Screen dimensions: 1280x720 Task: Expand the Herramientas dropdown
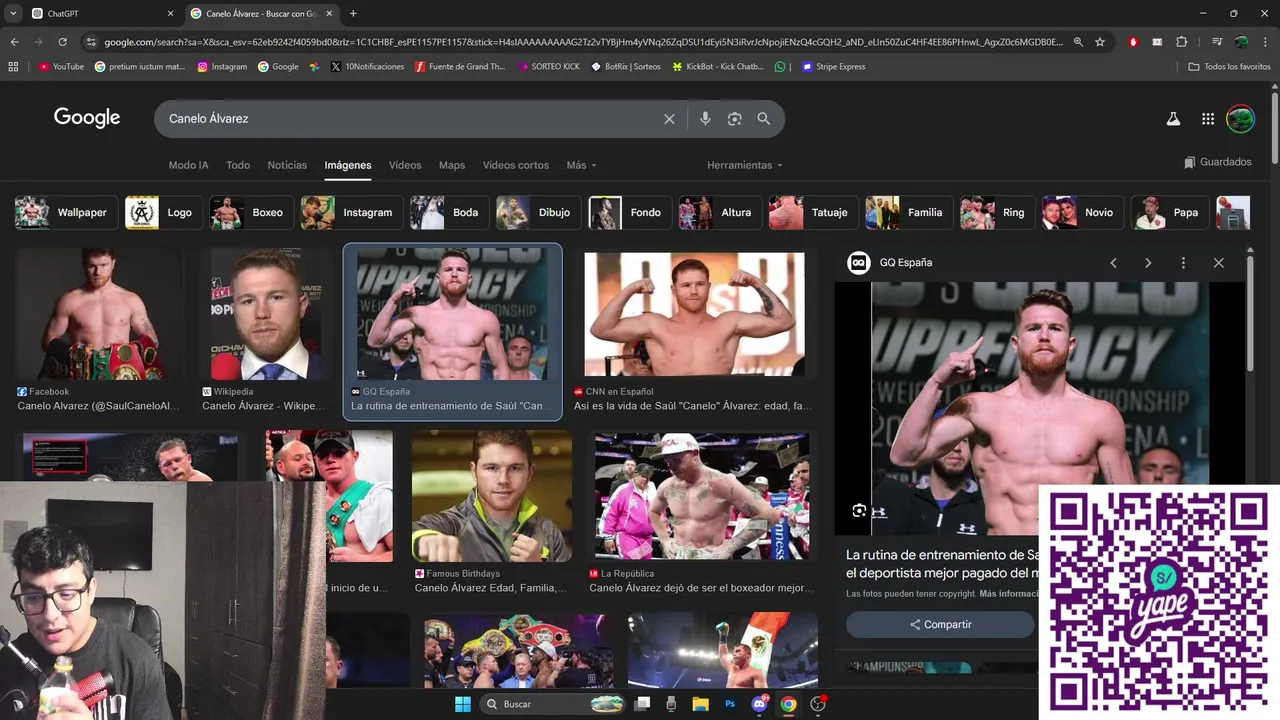pos(745,165)
